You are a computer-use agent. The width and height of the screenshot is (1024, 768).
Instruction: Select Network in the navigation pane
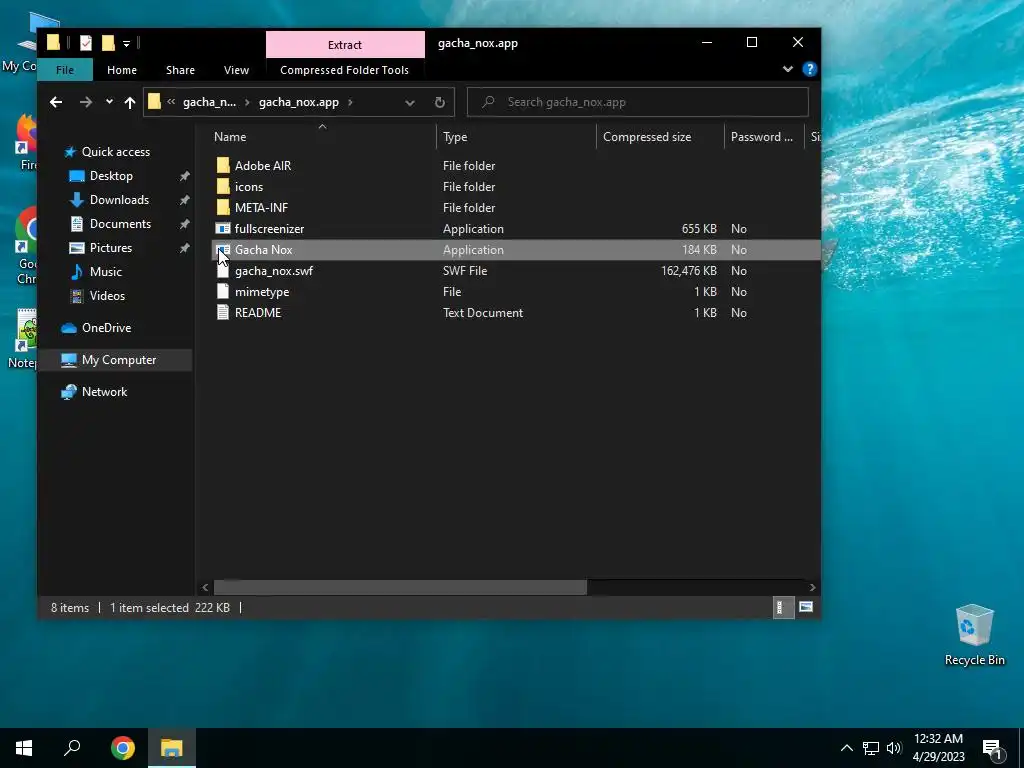point(104,392)
